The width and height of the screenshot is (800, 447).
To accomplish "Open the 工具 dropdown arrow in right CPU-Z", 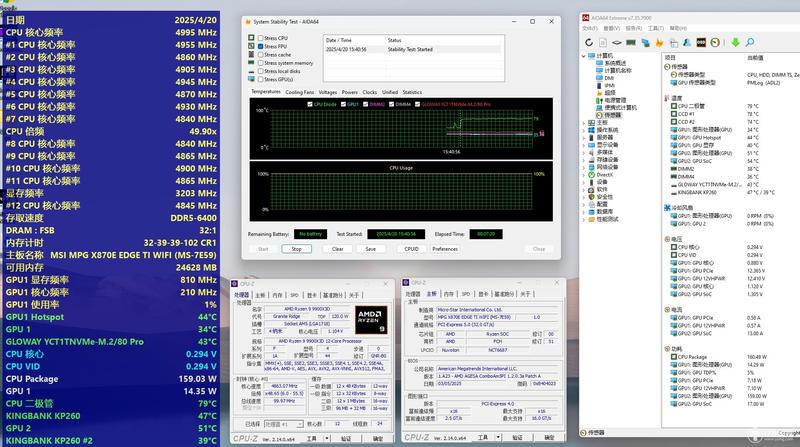I will 498,437.
